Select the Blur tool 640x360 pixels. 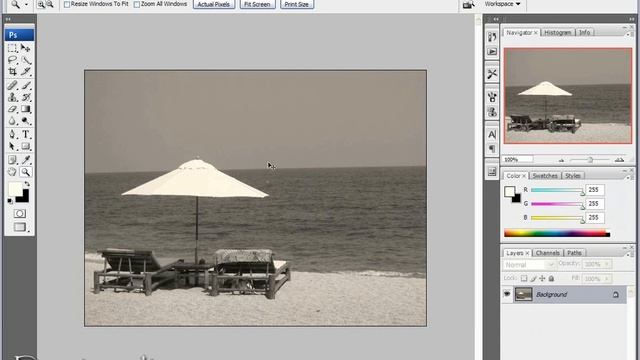coord(12,121)
